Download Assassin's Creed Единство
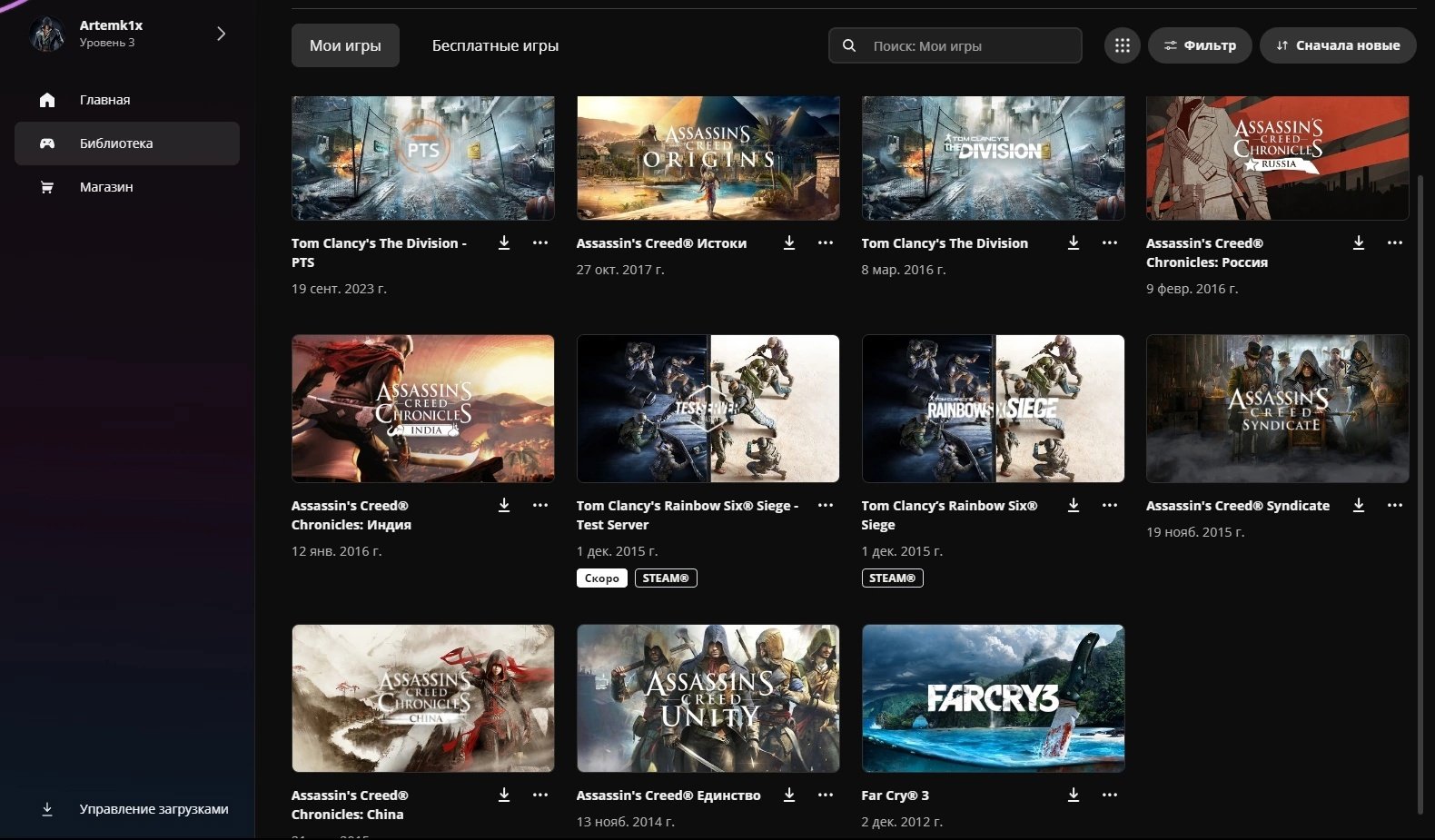Screen dimensions: 1435x840 click(788, 795)
